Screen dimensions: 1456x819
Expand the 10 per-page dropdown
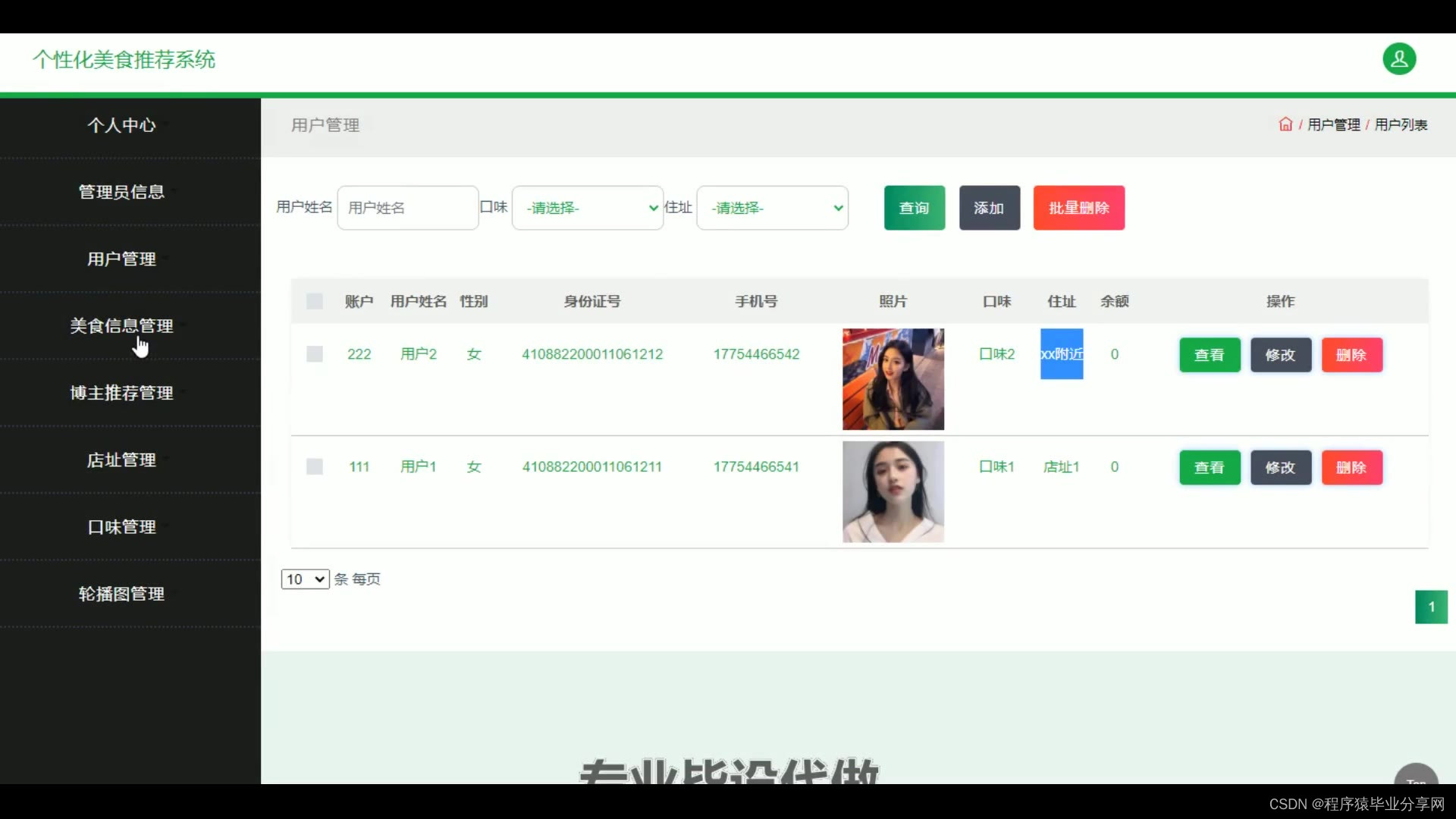click(305, 579)
